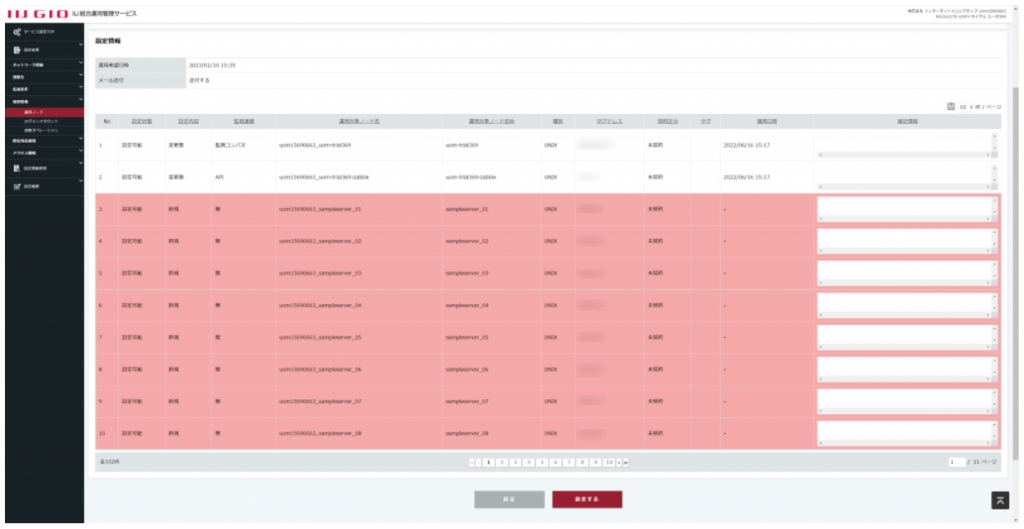Screen dimensions: 1024x529
Task: Click the gear icon in the sidebar top item
Action: tap(17, 33)
